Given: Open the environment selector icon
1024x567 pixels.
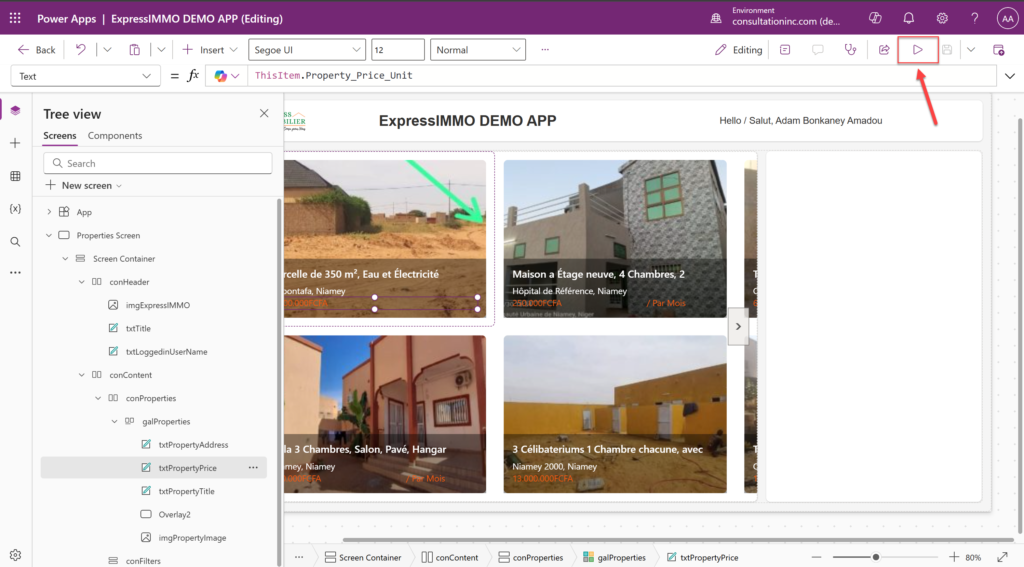Looking at the screenshot, I should pos(716,18).
